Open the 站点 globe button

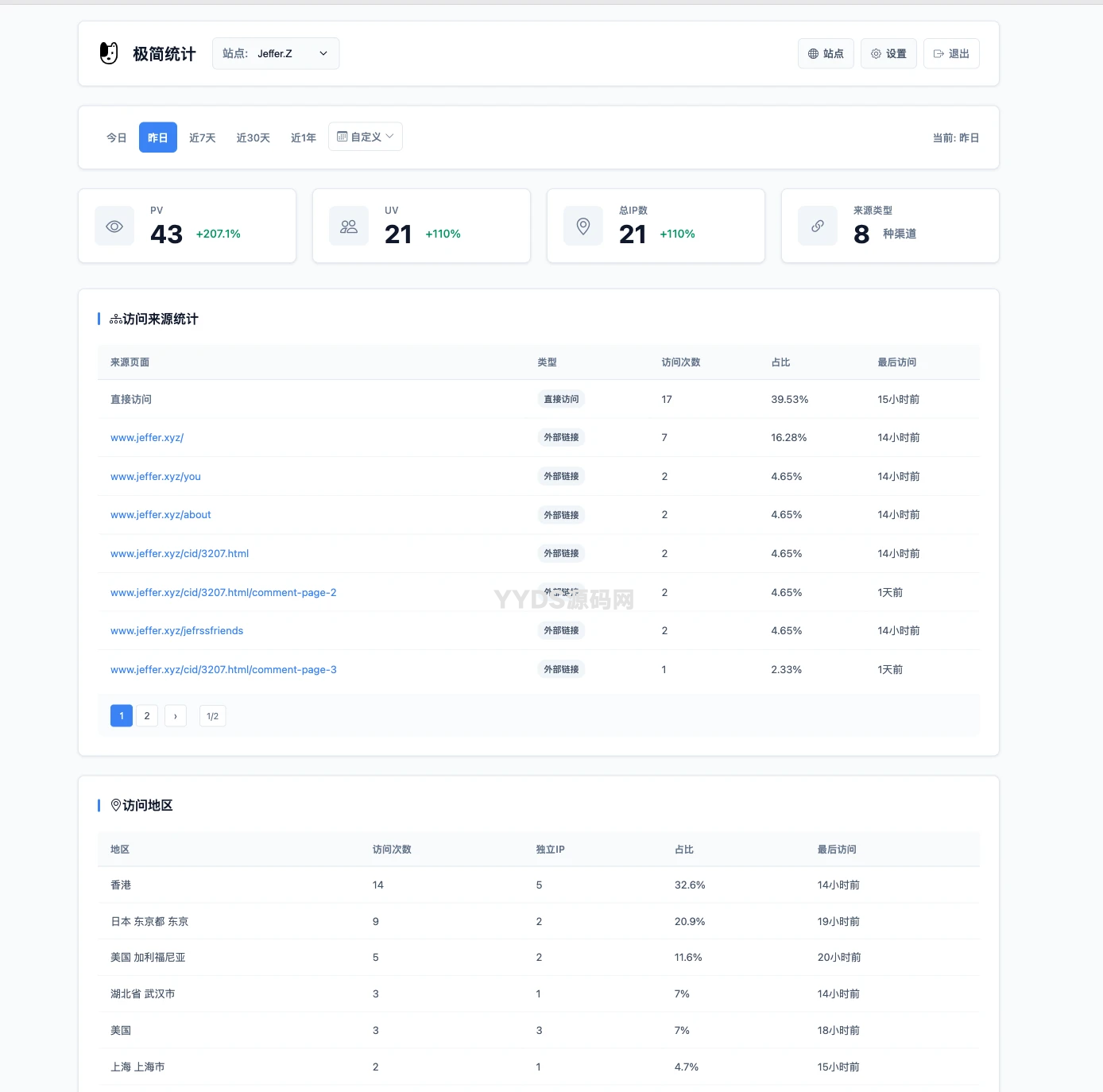click(826, 54)
